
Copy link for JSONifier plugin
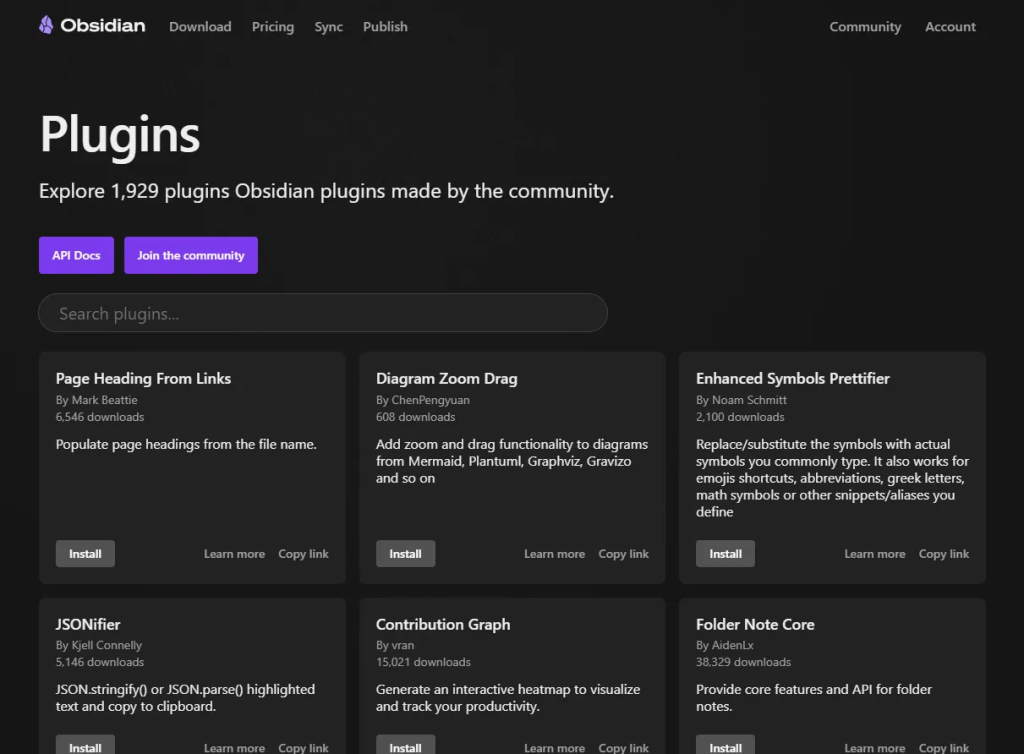coord(303,747)
